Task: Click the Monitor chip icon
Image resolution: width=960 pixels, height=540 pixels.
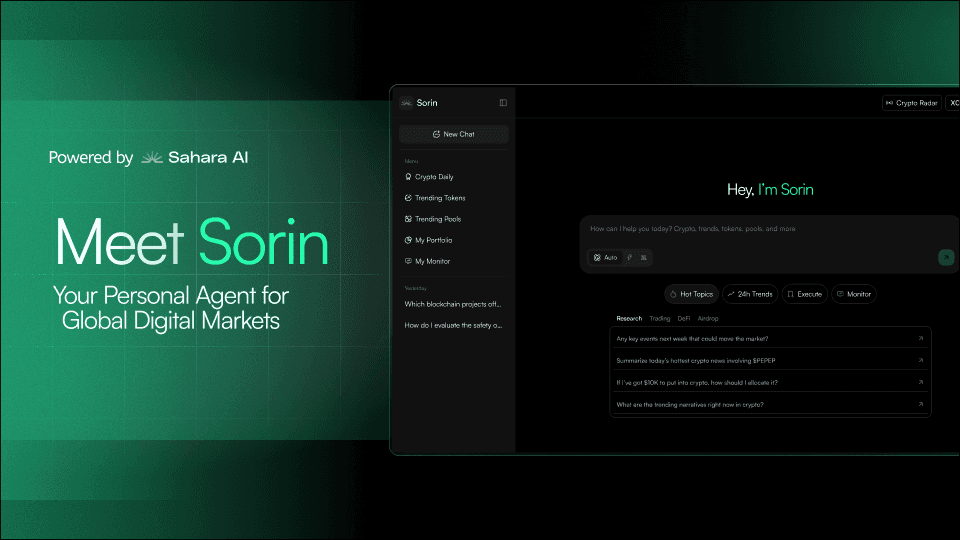Action: (x=841, y=294)
